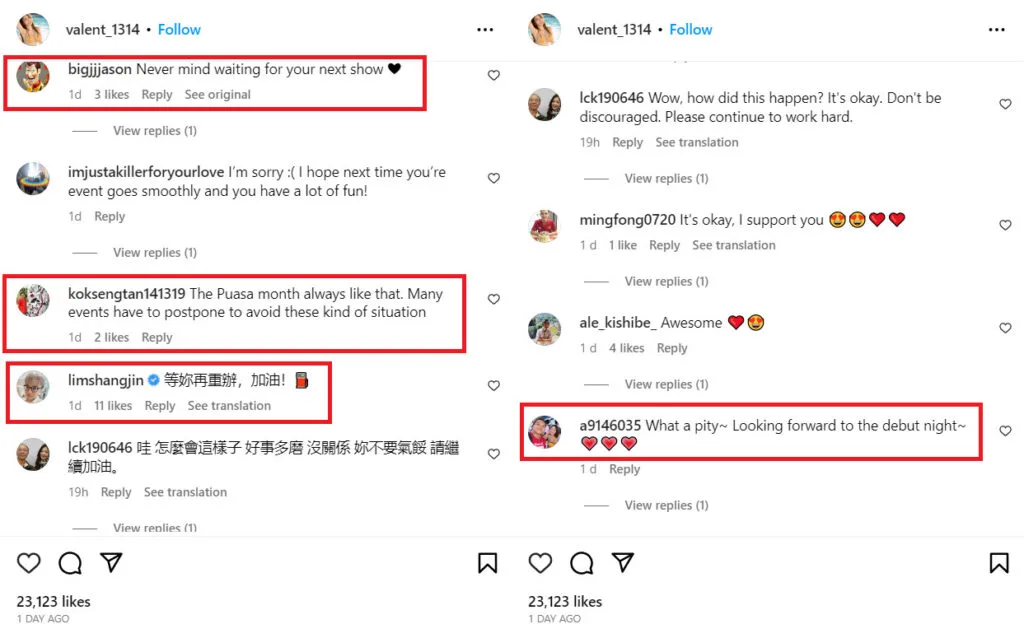Like bigjjjason's comment with the heart
Screen dimensions: 1024x638
coord(493,75)
